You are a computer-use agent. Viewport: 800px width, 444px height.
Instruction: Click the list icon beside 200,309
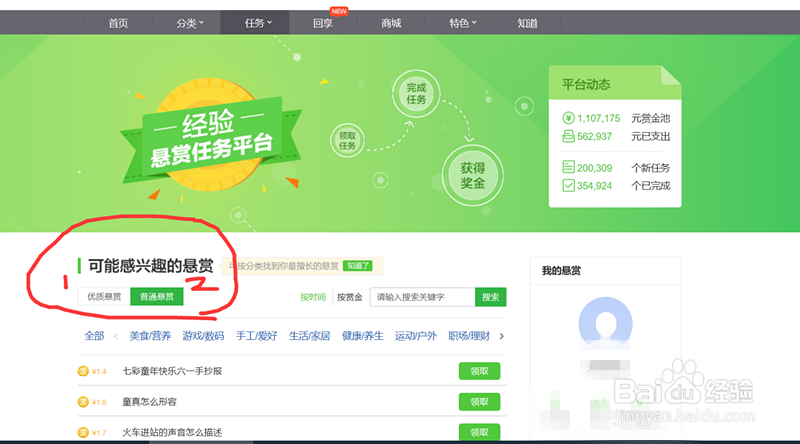pos(568,167)
